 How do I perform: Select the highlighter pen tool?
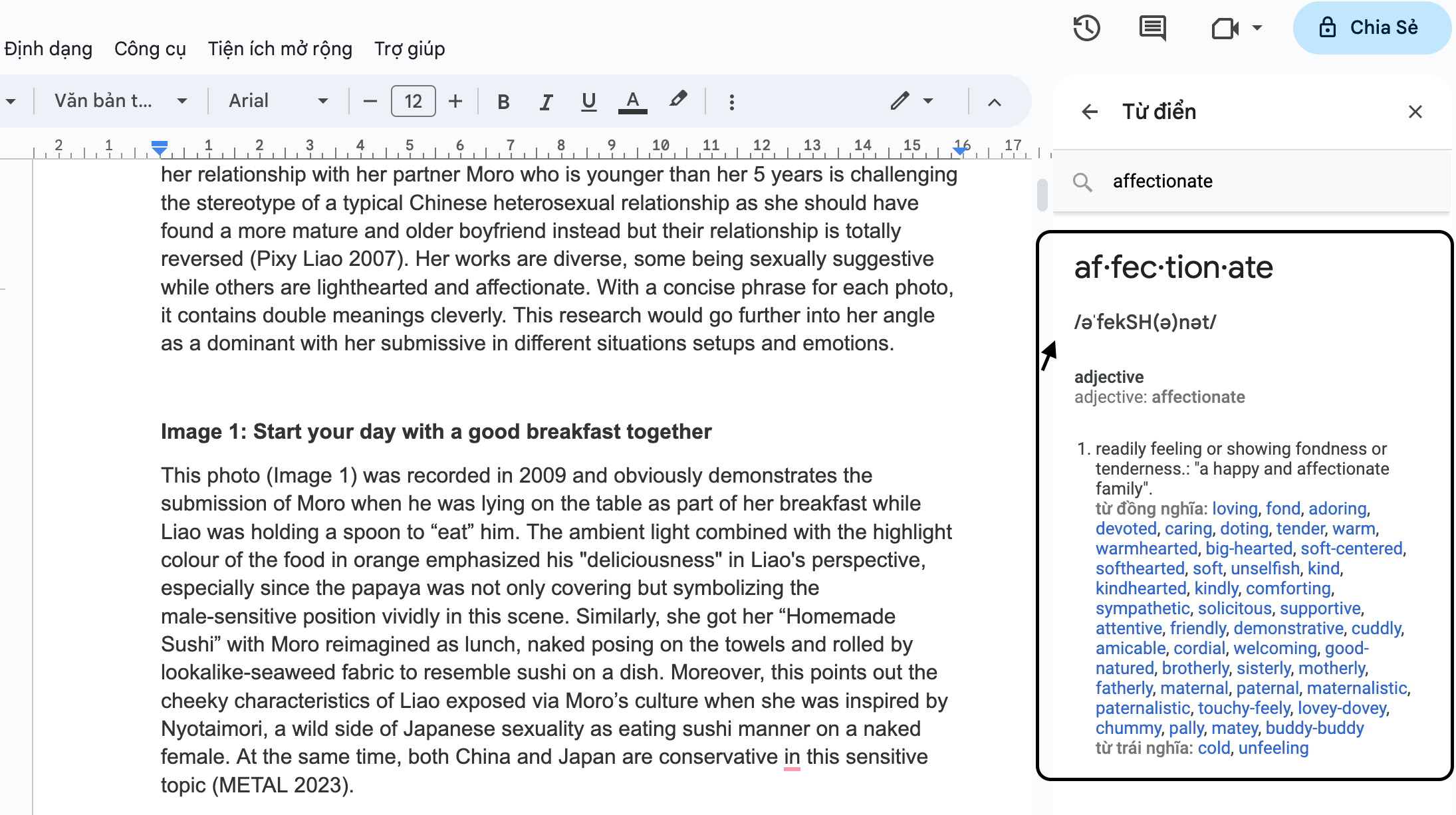point(677,100)
